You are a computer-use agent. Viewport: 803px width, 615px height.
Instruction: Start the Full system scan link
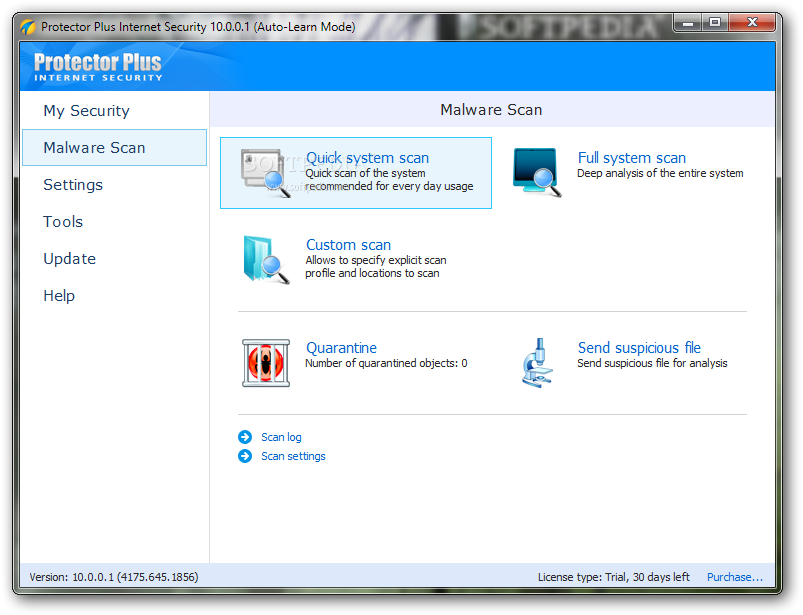click(x=631, y=158)
